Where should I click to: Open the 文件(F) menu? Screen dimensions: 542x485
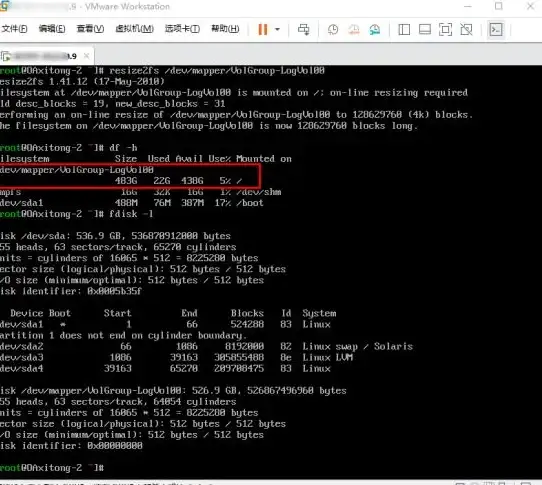coord(14,29)
